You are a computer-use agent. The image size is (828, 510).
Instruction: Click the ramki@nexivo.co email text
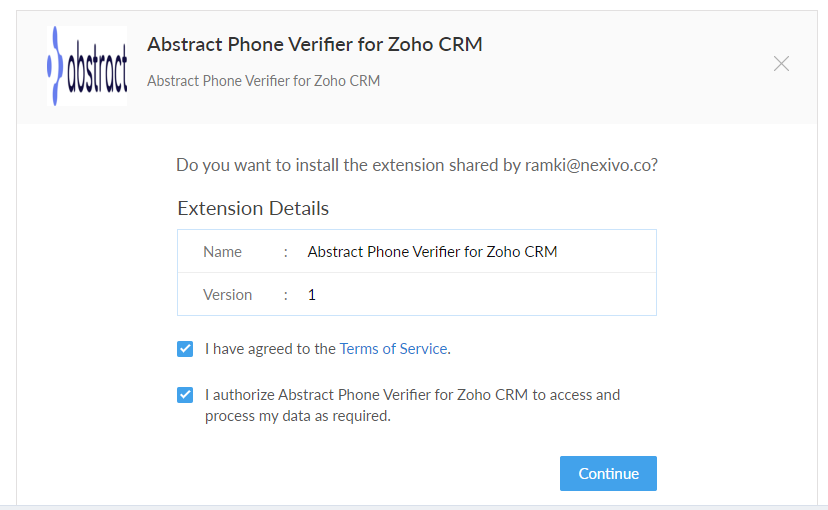pos(588,165)
